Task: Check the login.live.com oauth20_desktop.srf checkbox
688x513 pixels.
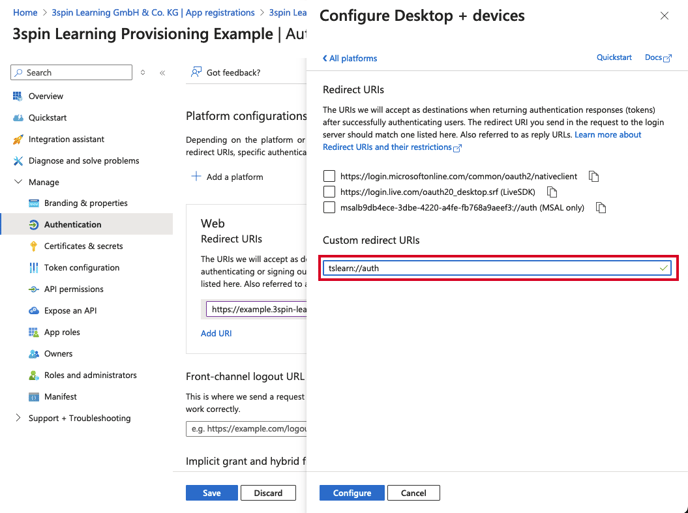Action: coord(329,192)
